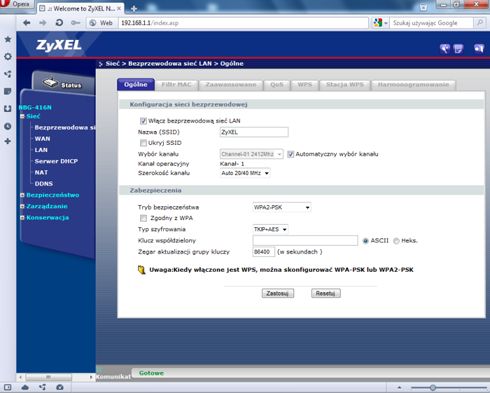This screenshot has height=393, width=490.
Task: Toggle 'Włącz bezprzewodową sieć LAN' checkbox
Action: pos(143,121)
